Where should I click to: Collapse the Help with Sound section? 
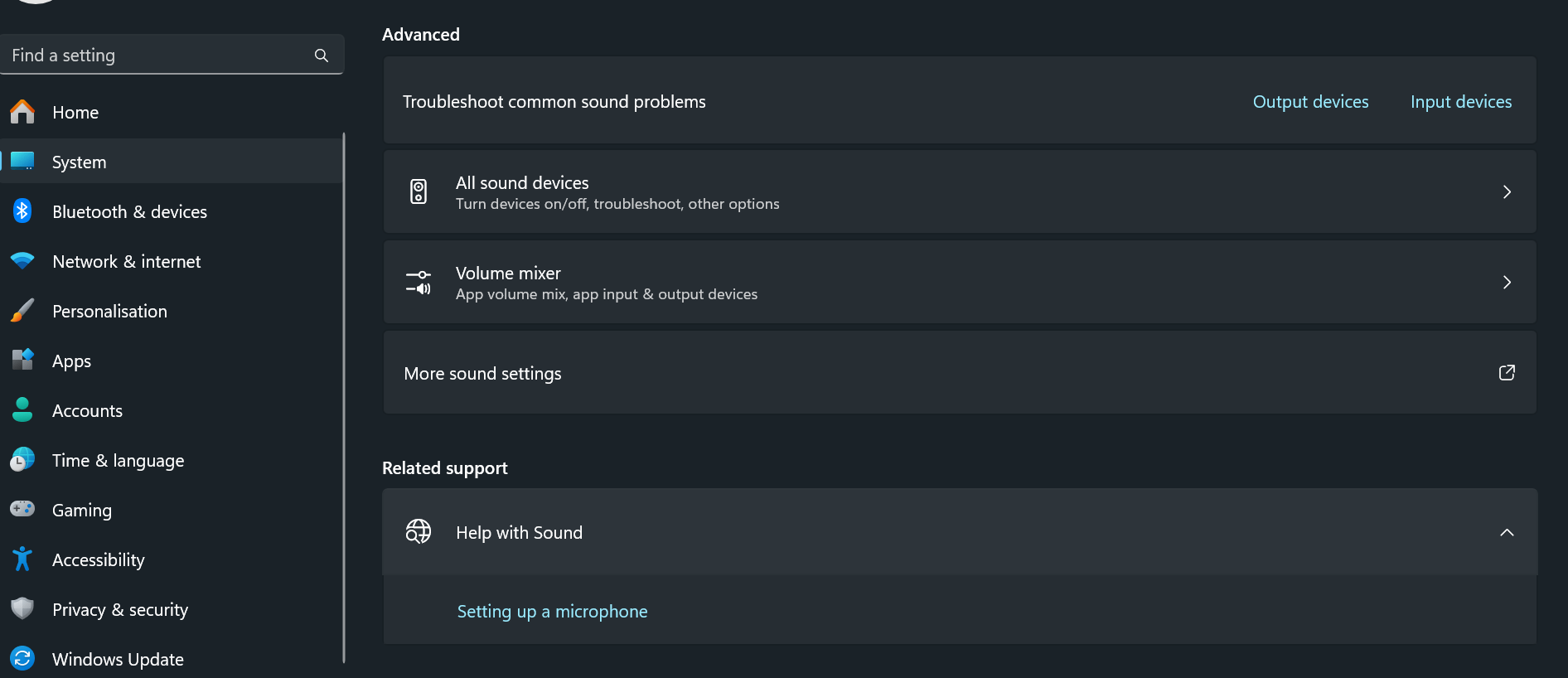pyautogui.click(x=1507, y=532)
